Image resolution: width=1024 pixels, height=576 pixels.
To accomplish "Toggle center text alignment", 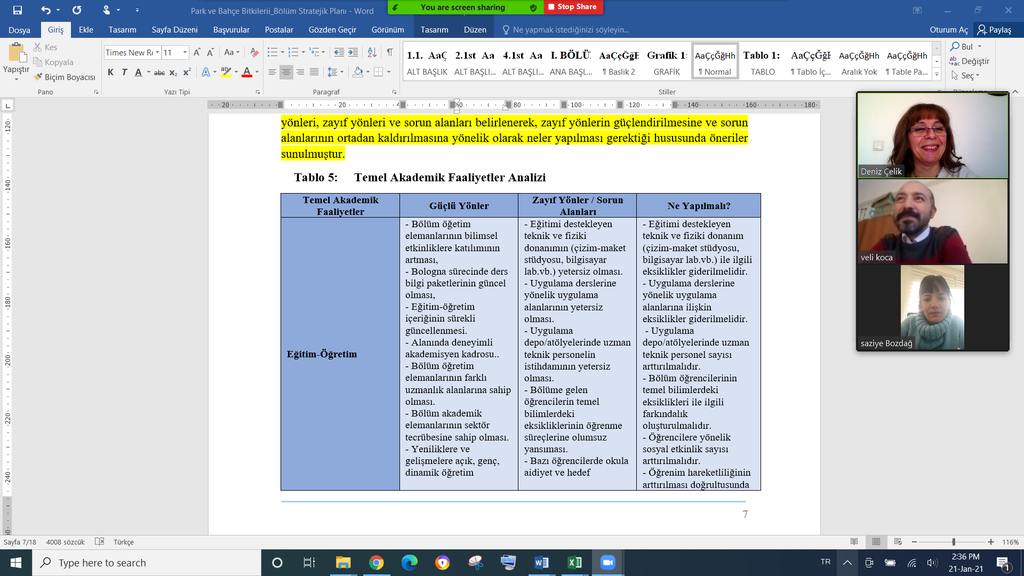I will point(286,72).
